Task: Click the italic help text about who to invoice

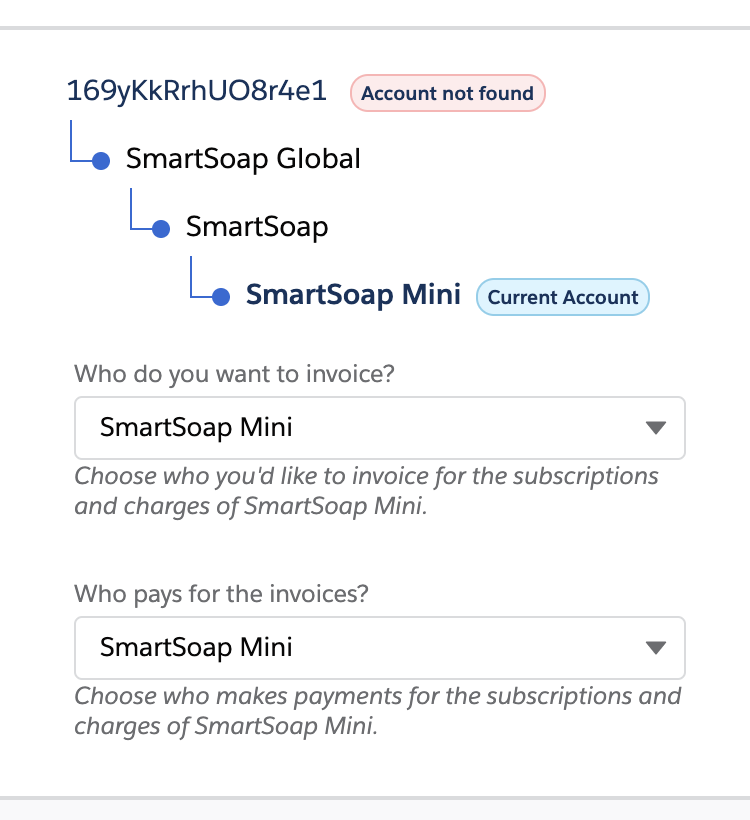Action: [x=366, y=490]
